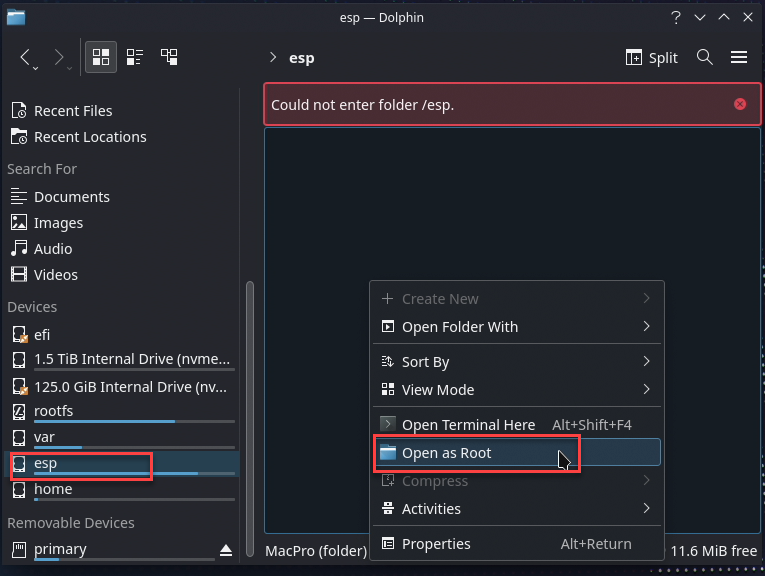Search for Documents

coord(123,197)
